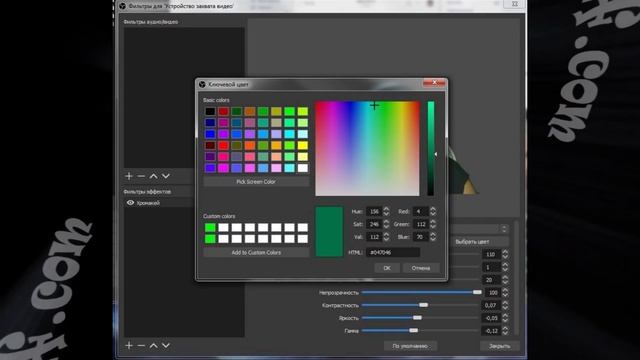640x360 pixels.
Task: Click the Контрастность contrast slider
Action: 421,305
